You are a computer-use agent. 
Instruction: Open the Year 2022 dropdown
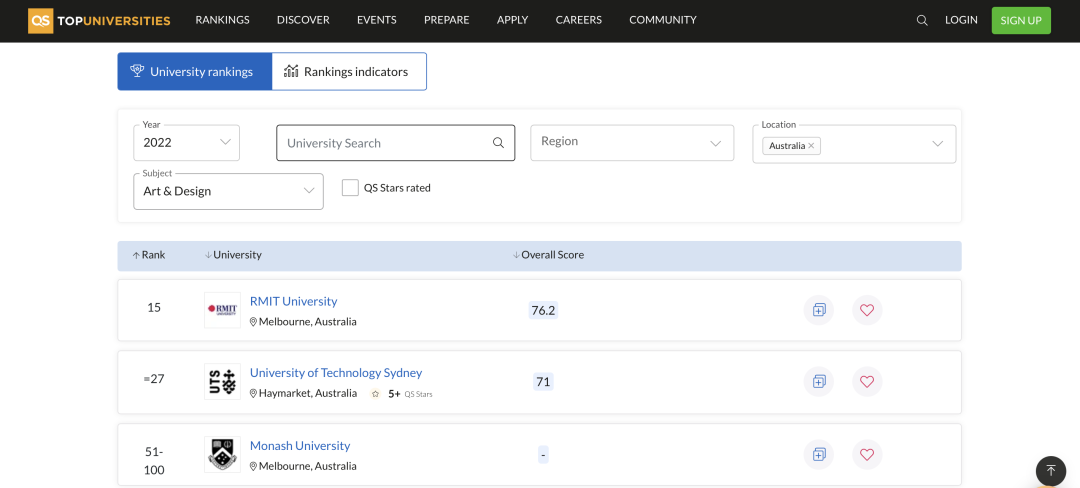click(x=187, y=142)
